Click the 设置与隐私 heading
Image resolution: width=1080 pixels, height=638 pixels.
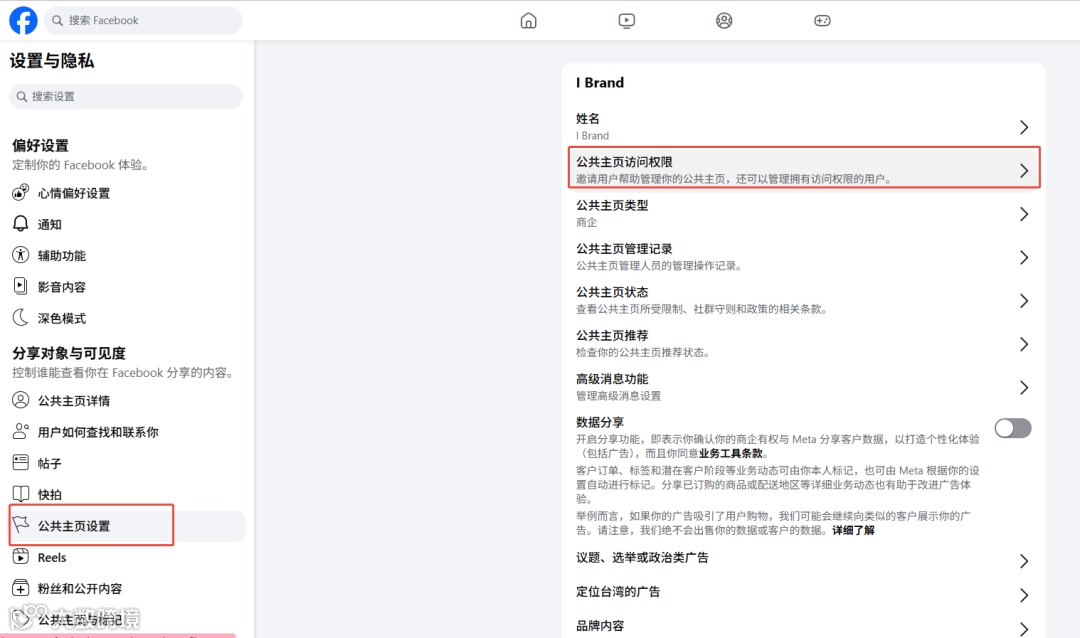52,61
